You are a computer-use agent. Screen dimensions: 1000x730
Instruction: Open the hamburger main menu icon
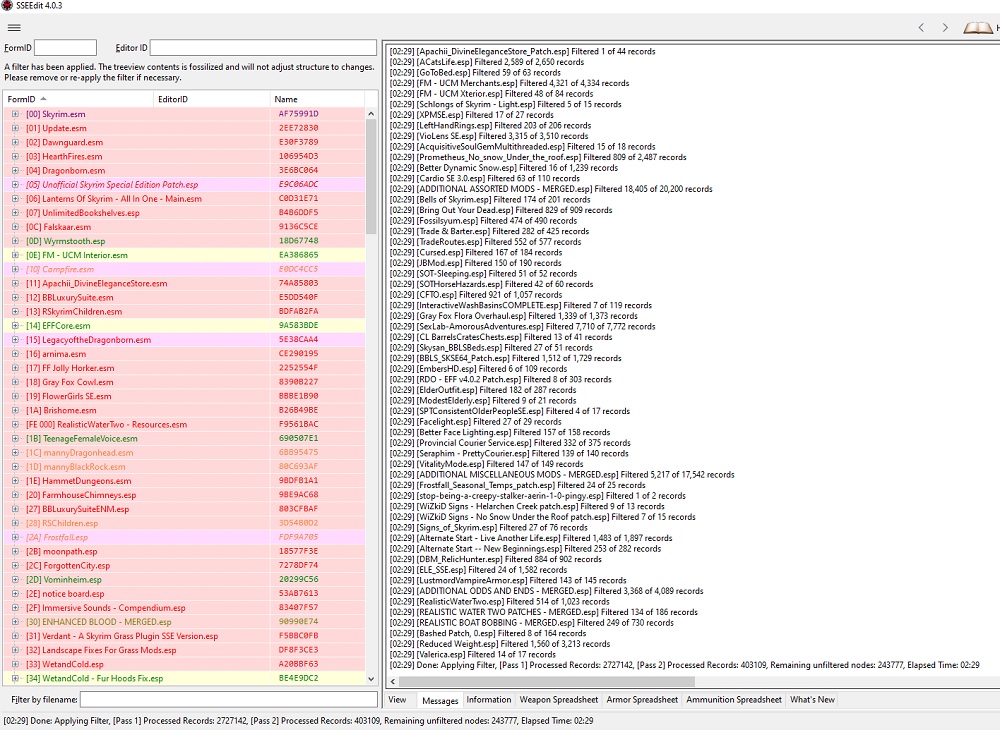(x=14, y=27)
